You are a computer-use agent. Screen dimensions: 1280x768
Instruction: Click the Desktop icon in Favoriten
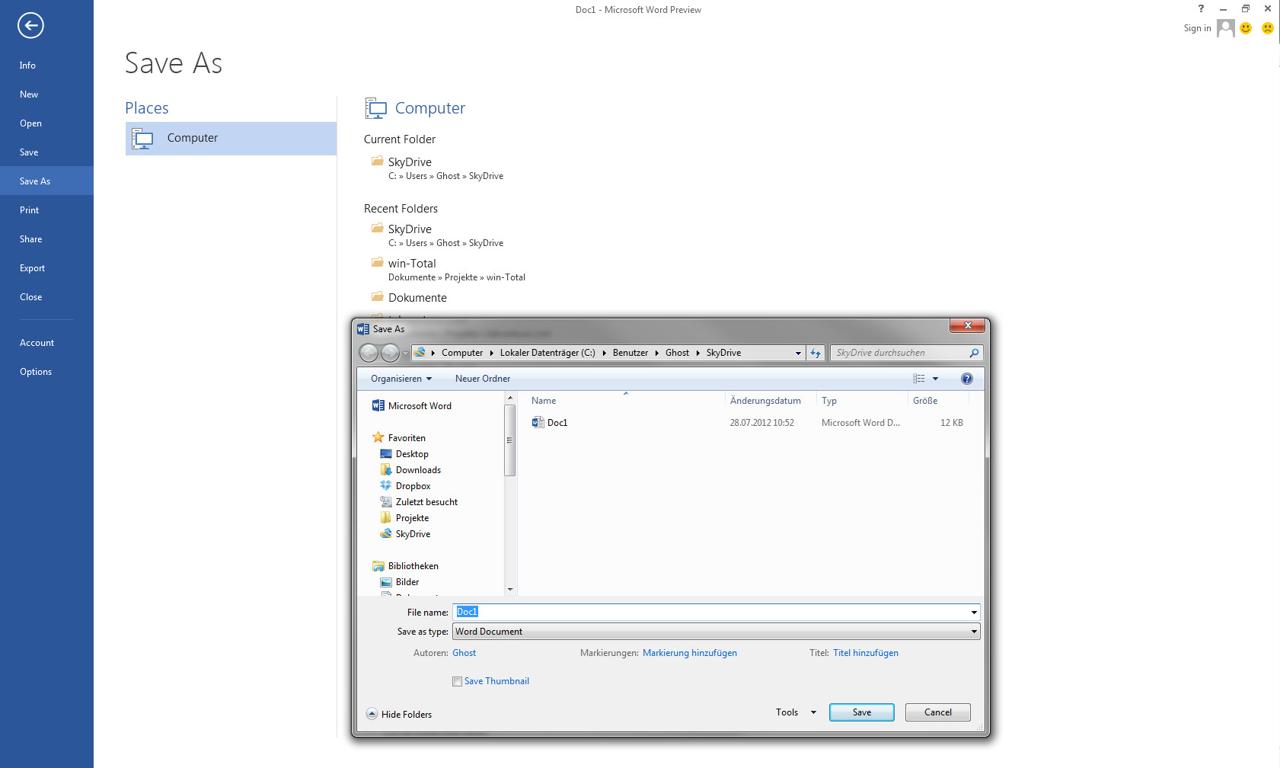[386, 454]
